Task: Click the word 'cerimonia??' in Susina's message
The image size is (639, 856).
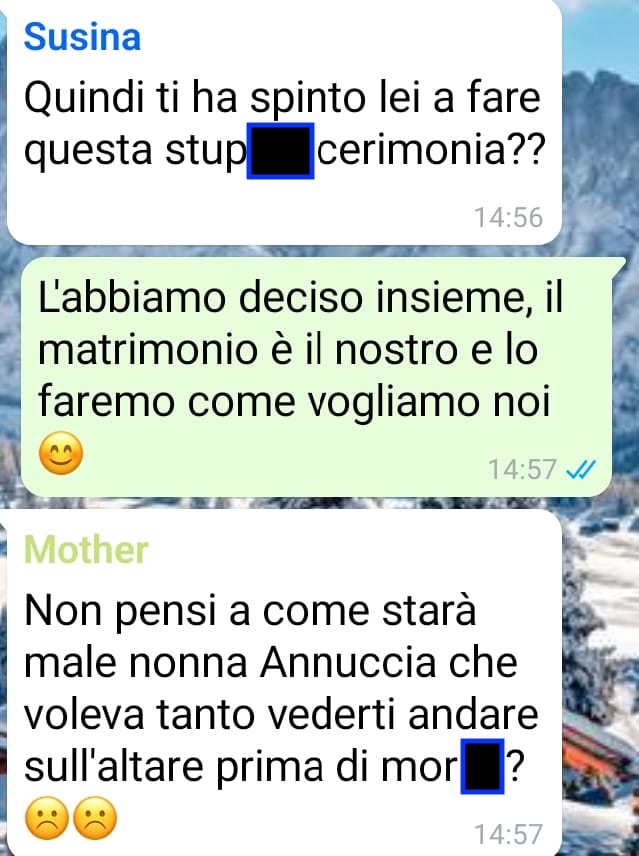Action: [x=431, y=150]
